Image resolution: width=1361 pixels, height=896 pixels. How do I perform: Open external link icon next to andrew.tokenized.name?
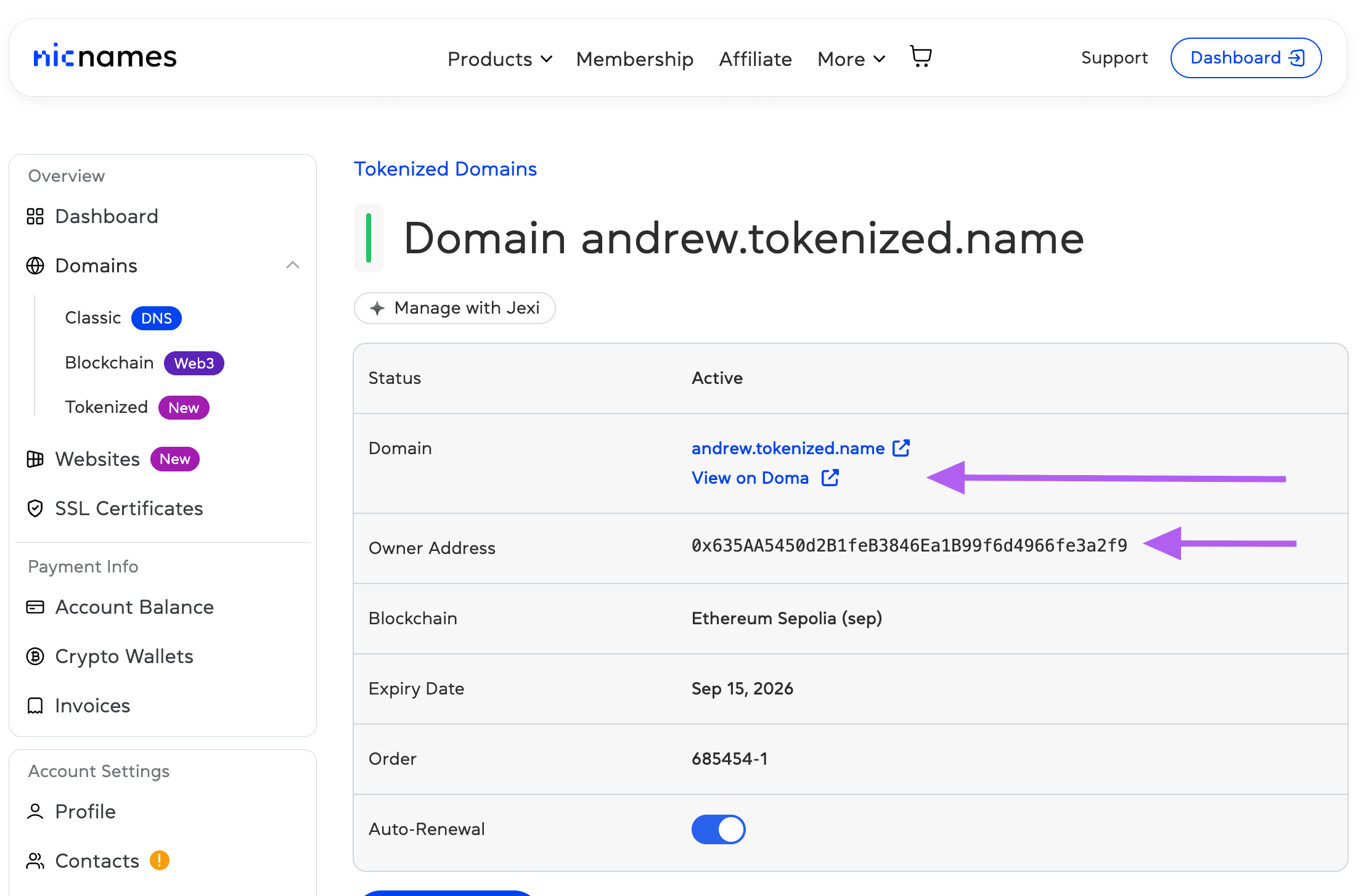coord(901,448)
